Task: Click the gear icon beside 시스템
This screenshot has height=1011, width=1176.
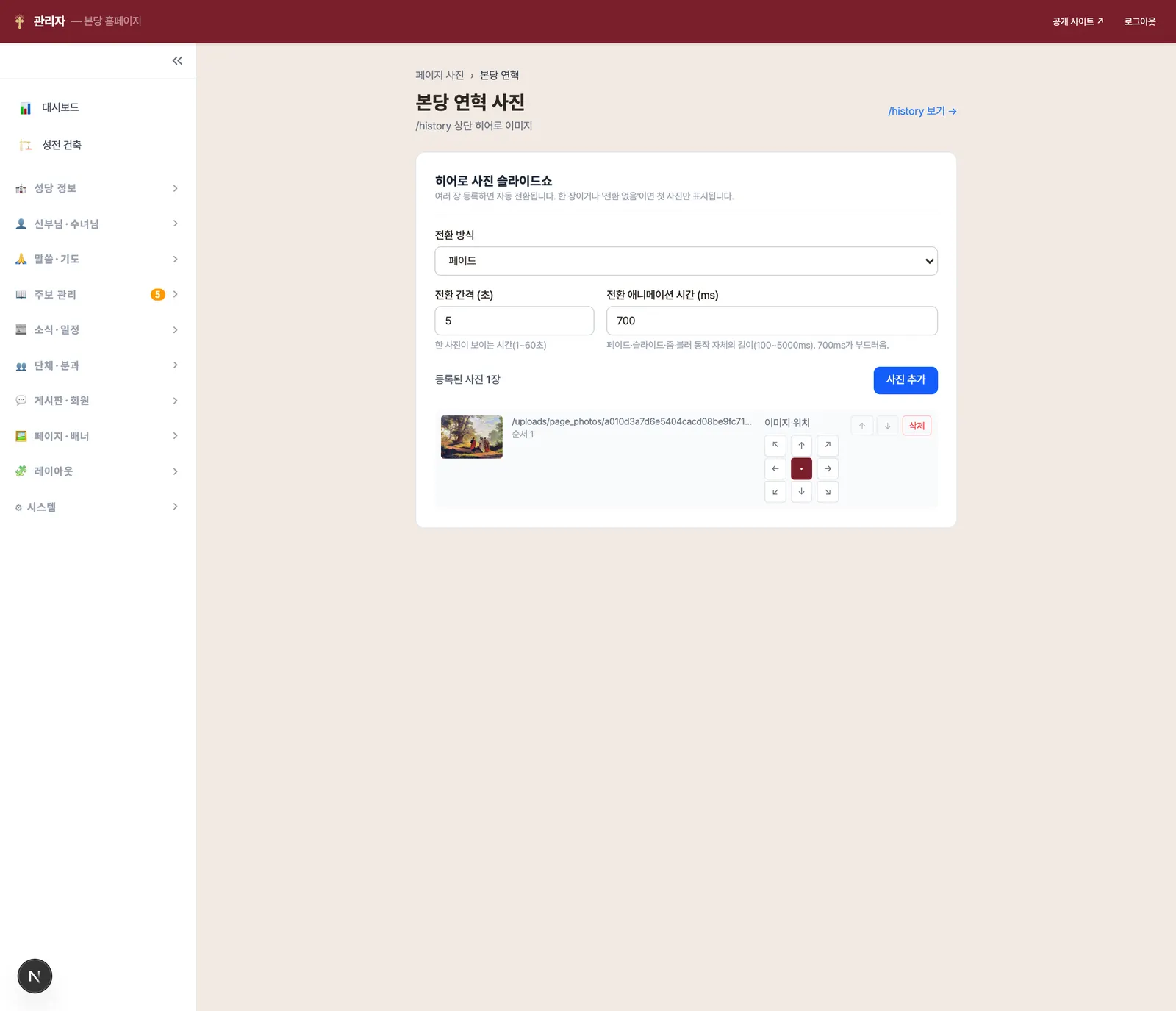Action: (18, 508)
